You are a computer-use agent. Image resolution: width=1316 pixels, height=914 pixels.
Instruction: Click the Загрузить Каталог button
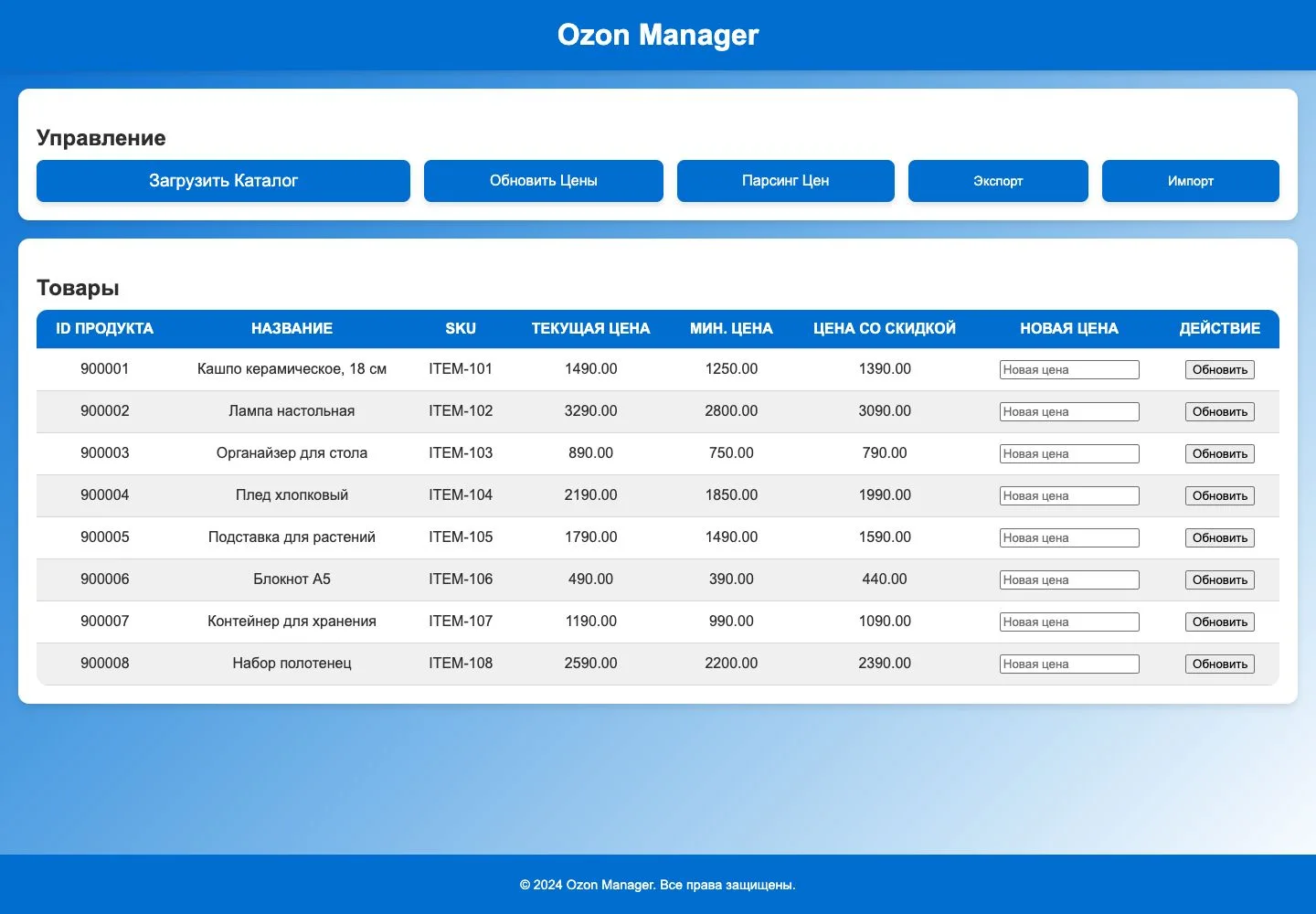pos(223,181)
